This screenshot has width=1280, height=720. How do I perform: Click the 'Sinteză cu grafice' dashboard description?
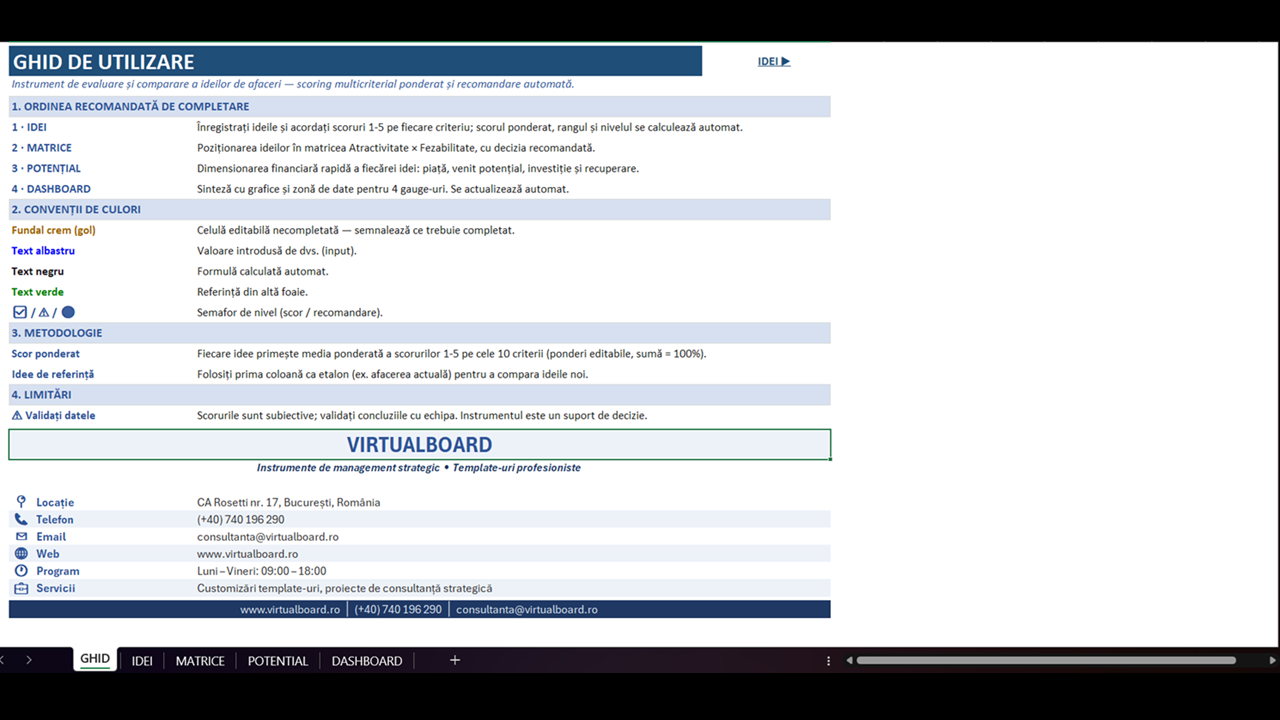pos(383,189)
